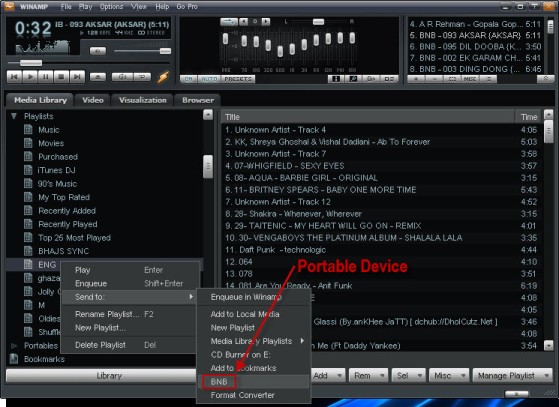
Task: Expand Media Library Playlists submenu
Action: pos(254,341)
